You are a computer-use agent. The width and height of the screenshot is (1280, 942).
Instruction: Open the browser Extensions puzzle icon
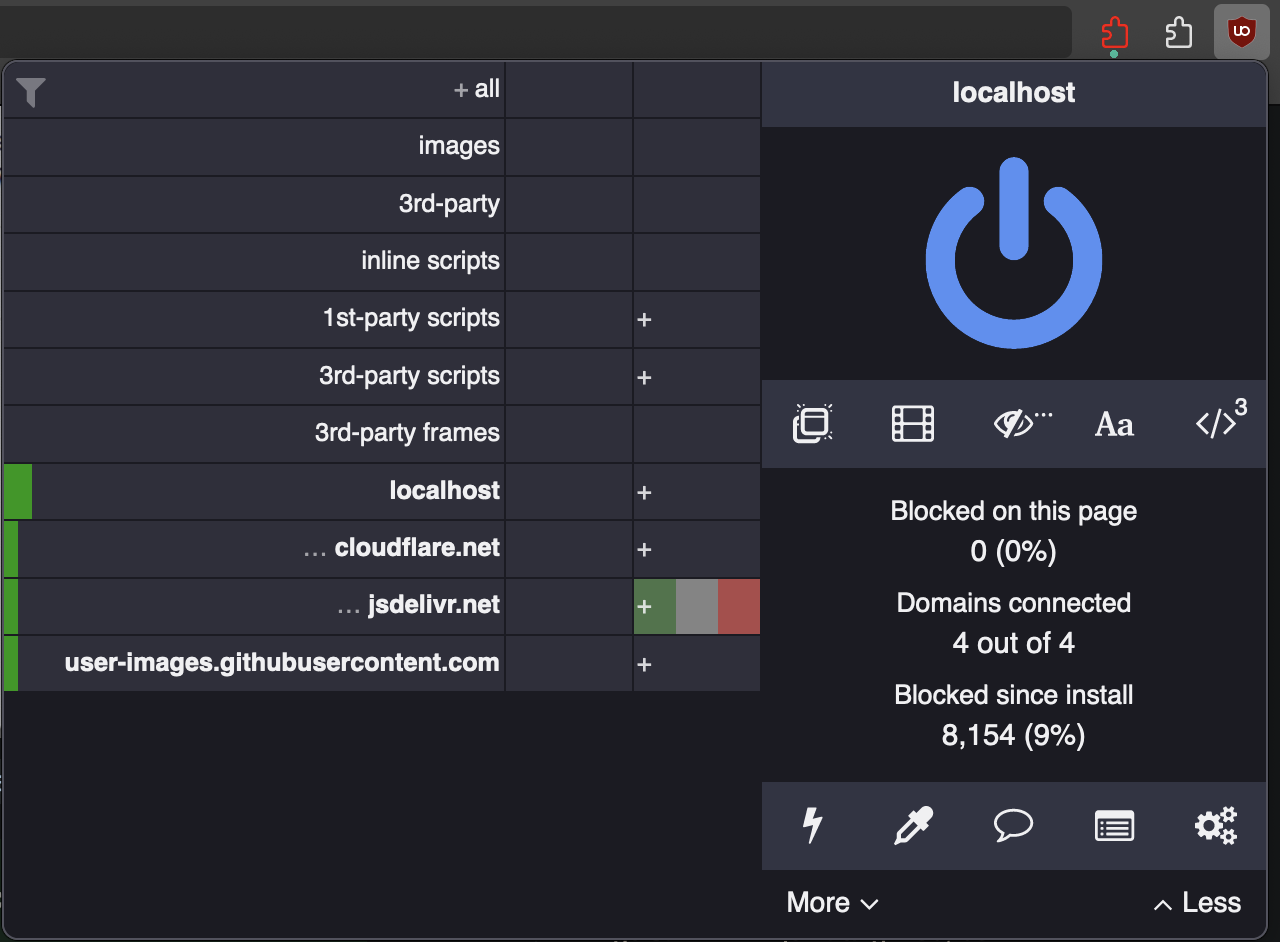click(x=1179, y=33)
